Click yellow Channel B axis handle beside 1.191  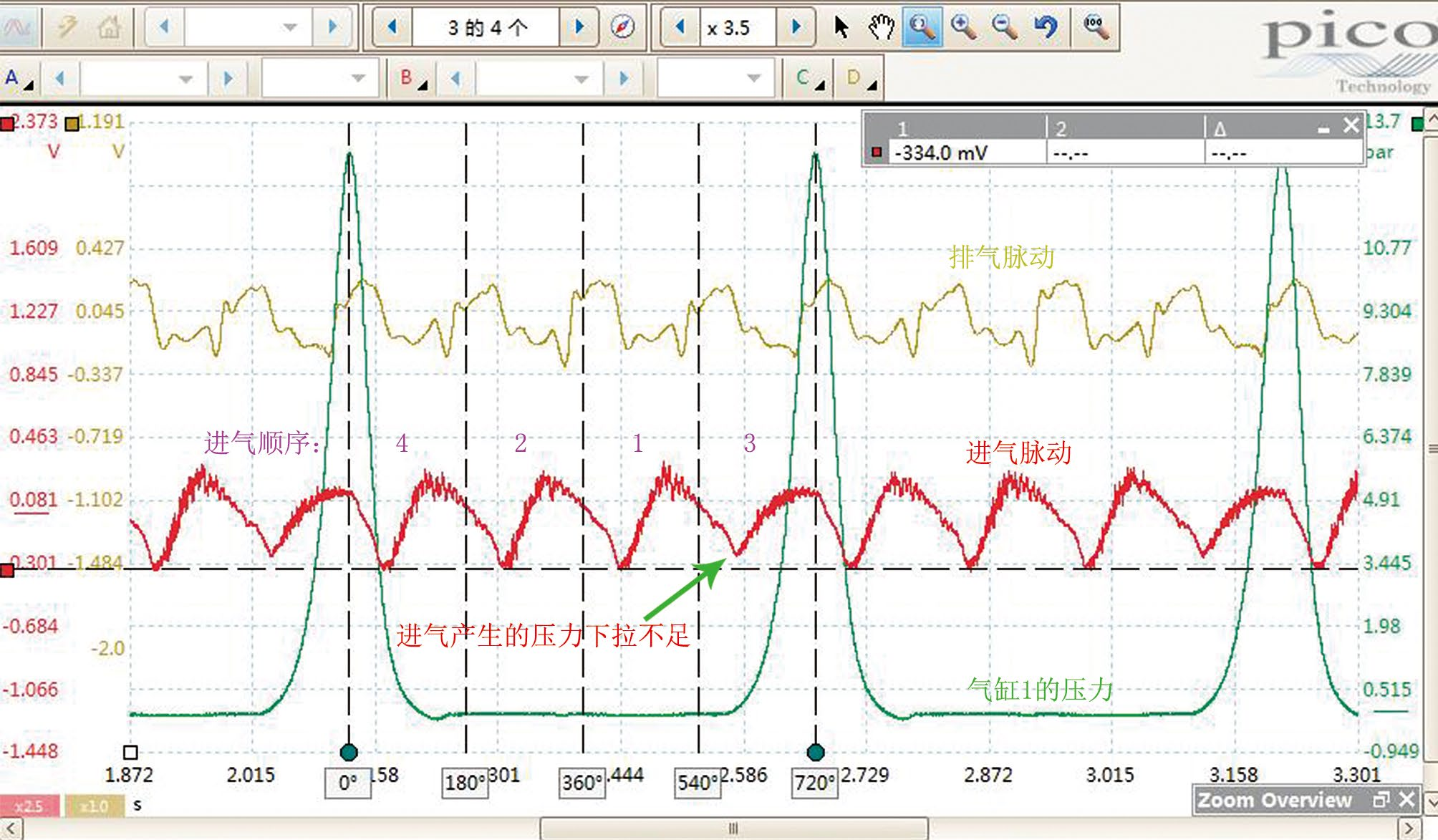point(72,125)
